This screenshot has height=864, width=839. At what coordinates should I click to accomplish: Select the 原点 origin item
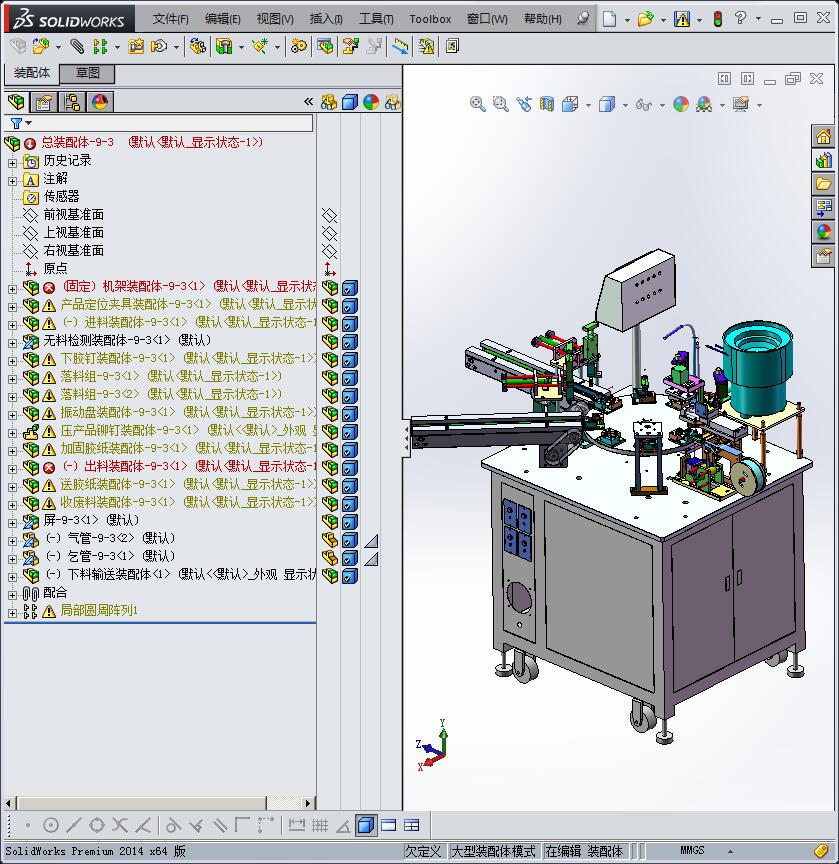[x=55, y=268]
